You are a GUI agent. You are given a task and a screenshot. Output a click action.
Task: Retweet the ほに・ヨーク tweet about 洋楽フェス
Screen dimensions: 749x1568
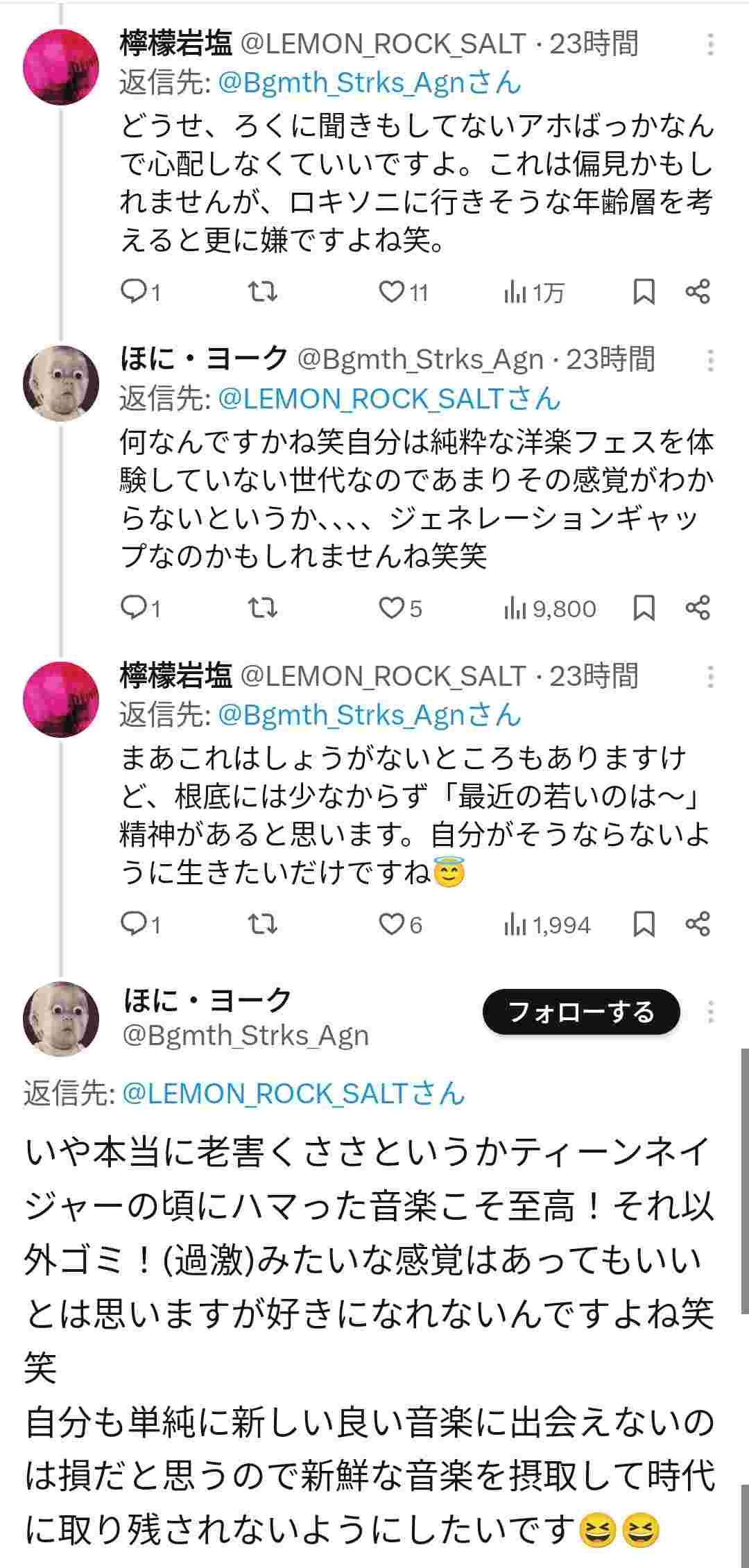tap(263, 608)
